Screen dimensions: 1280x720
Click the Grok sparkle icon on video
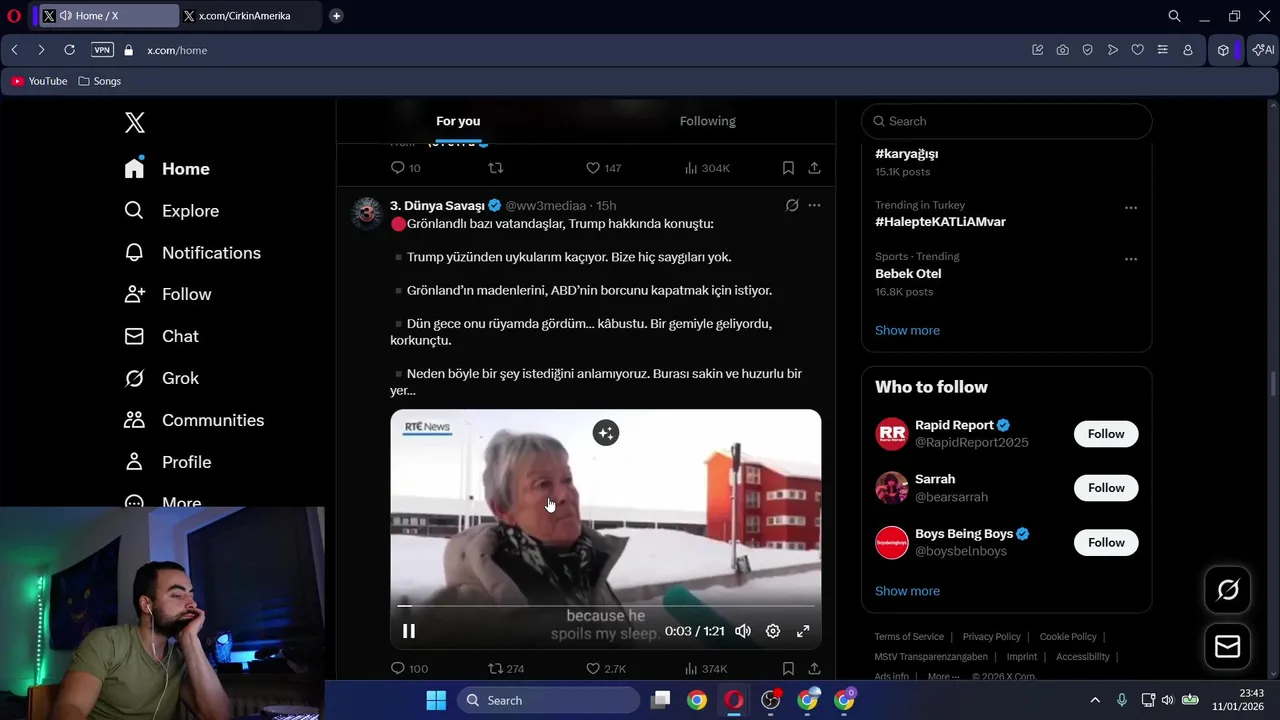(605, 433)
